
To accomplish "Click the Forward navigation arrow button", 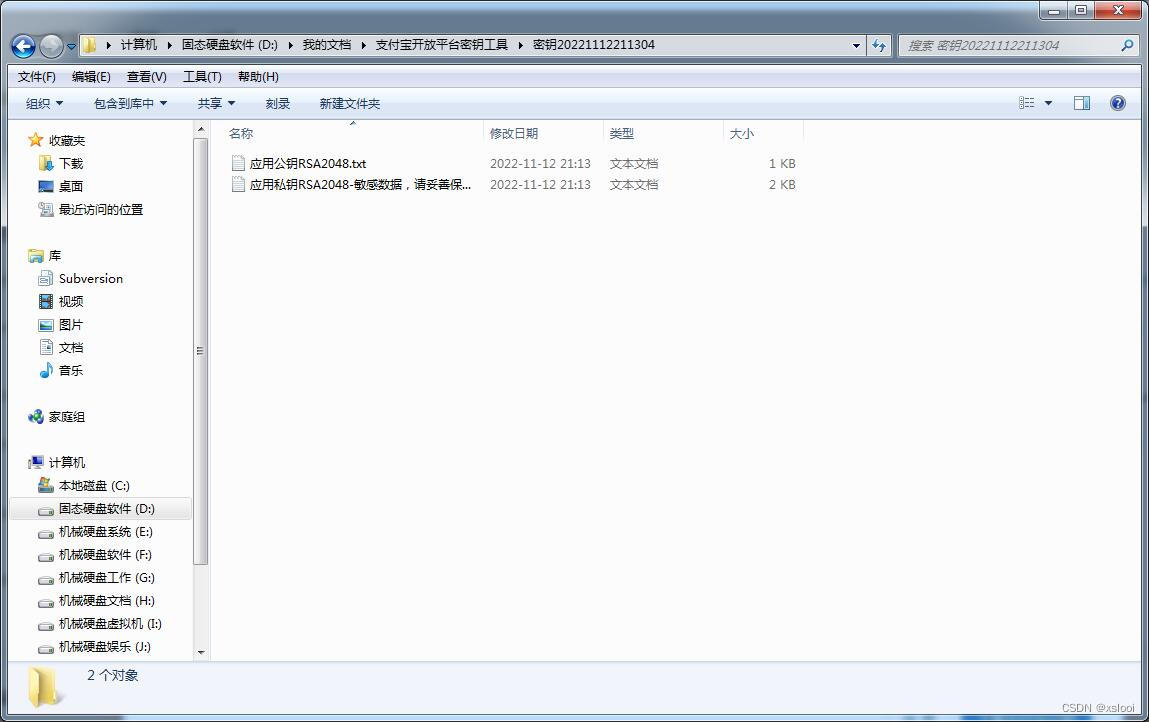I will 51,46.
